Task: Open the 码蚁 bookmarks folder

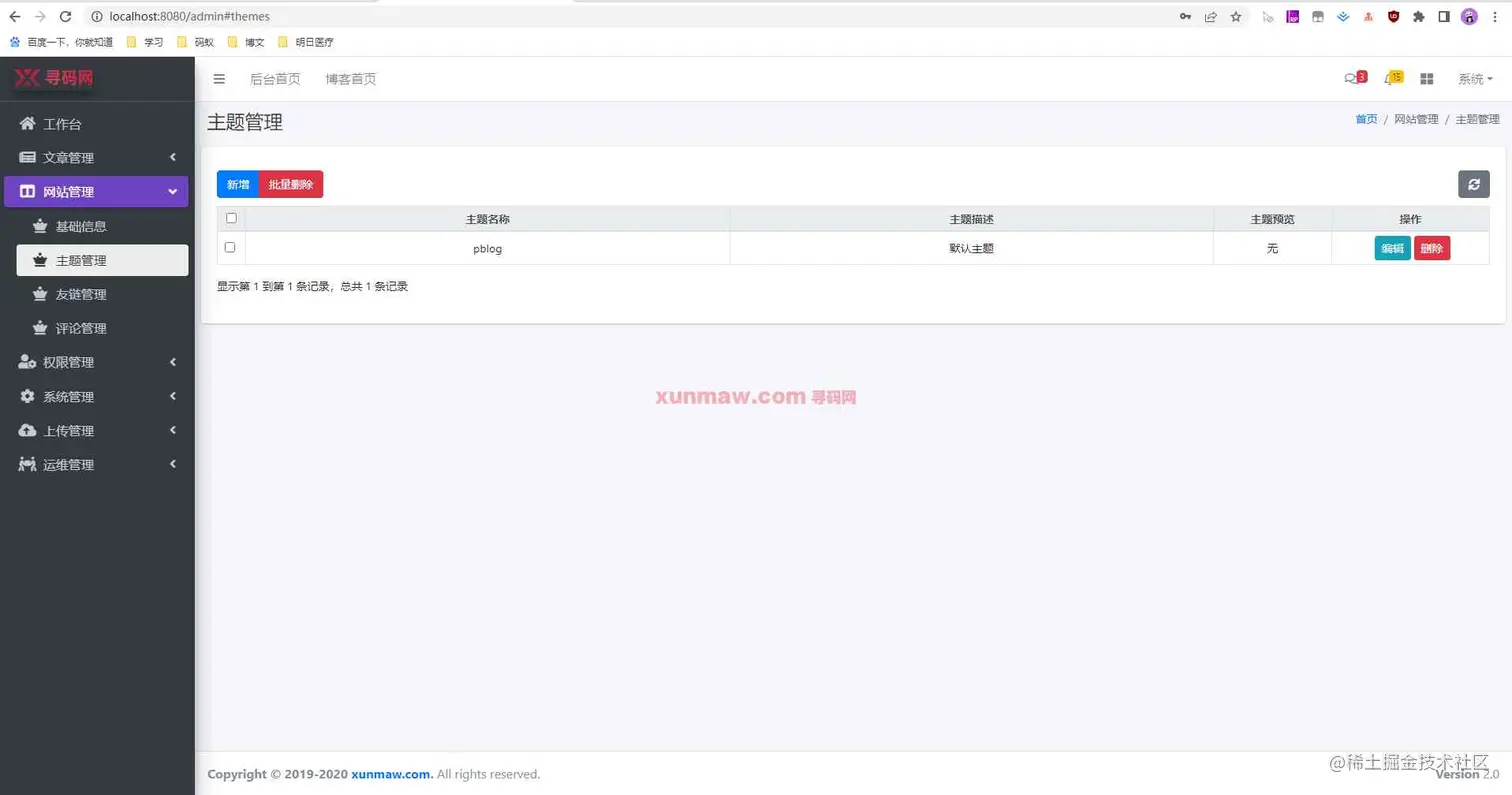Action: [195, 42]
